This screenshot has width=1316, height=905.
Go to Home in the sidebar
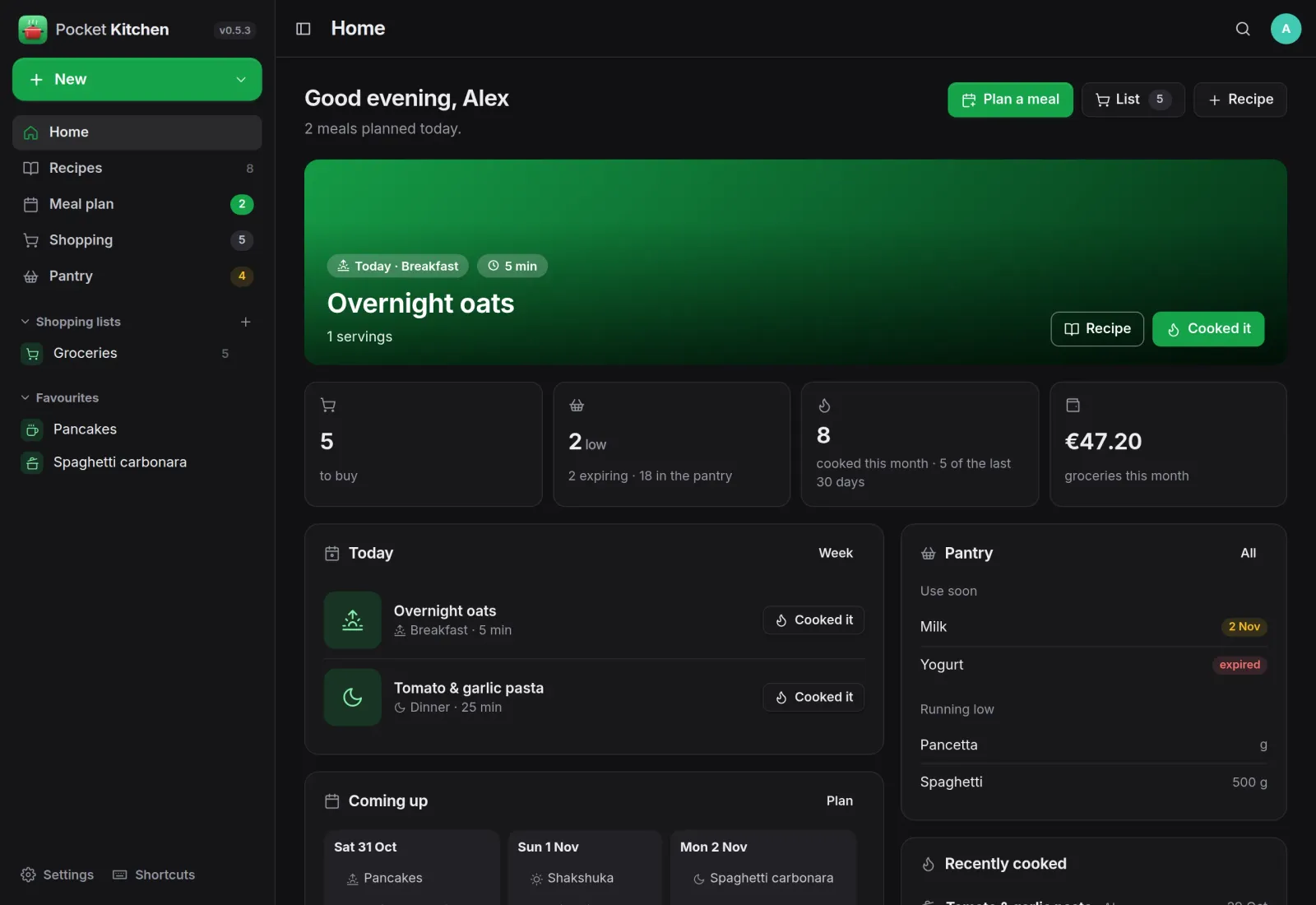pos(137,132)
